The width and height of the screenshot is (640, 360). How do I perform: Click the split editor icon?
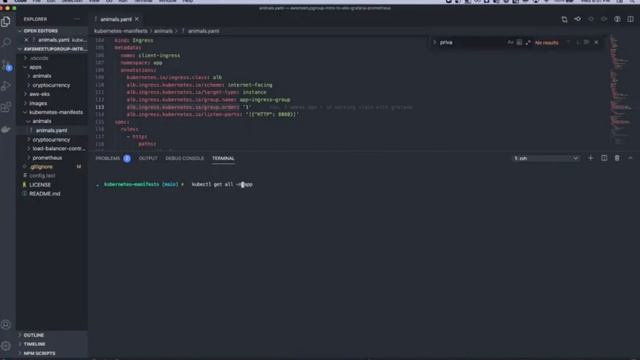[x=631, y=19]
